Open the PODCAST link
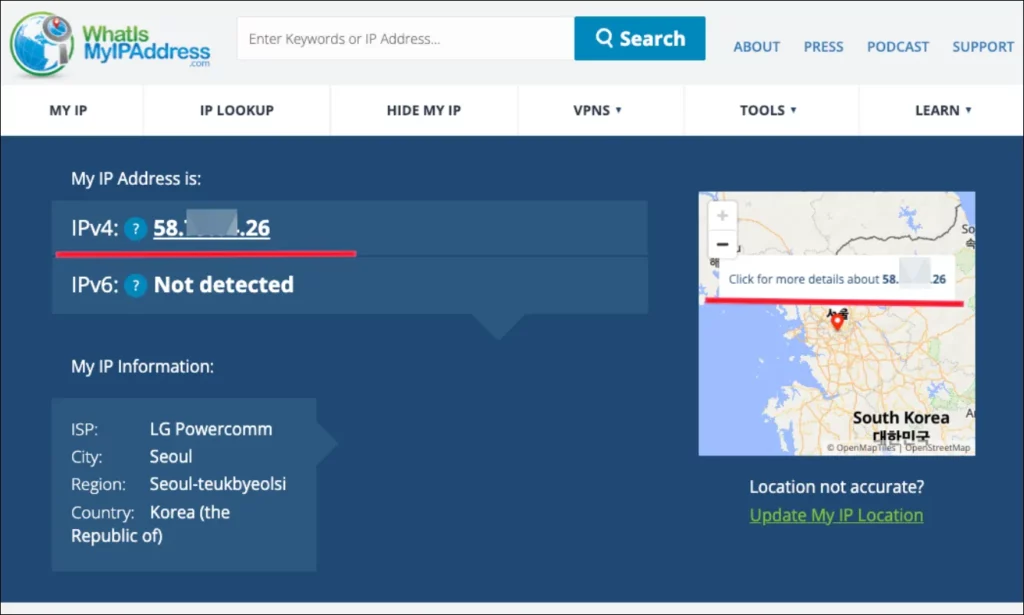The image size is (1024, 615). point(897,47)
